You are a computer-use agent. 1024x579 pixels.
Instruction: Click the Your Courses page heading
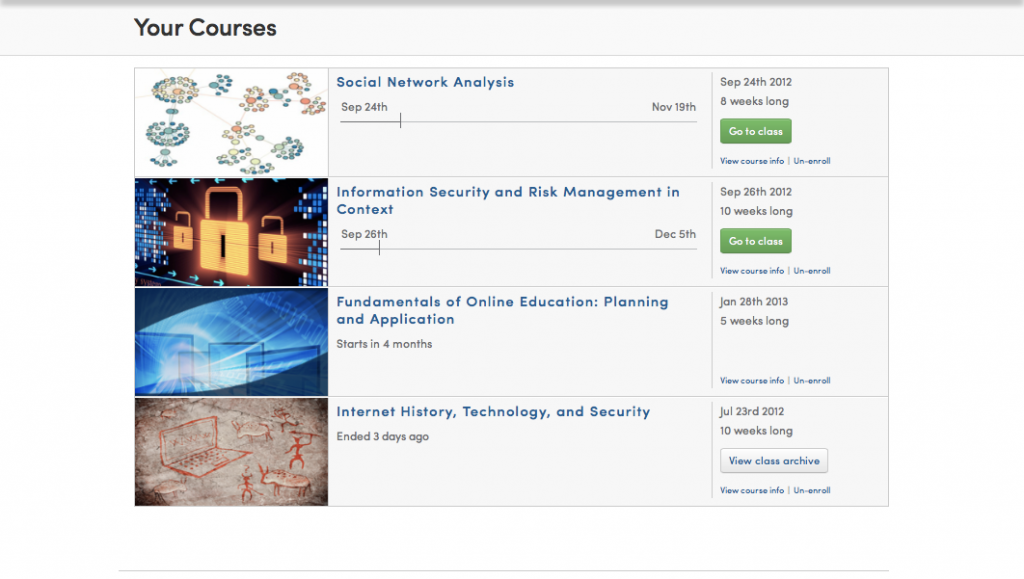tap(205, 28)
